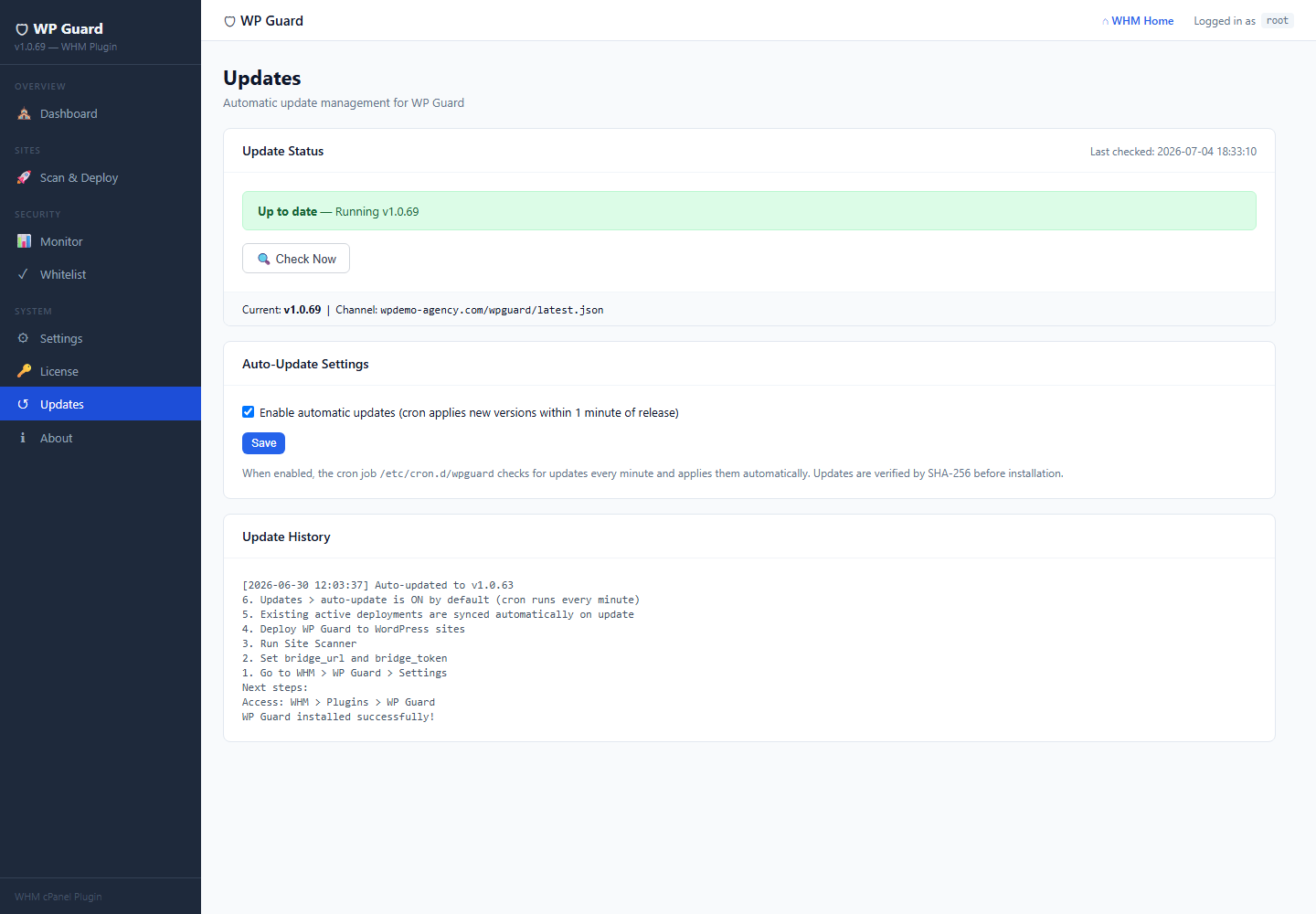Click the 'Run Site Scanner' log line
This screenshot has width=1316, height=914.
pos(299,643)
